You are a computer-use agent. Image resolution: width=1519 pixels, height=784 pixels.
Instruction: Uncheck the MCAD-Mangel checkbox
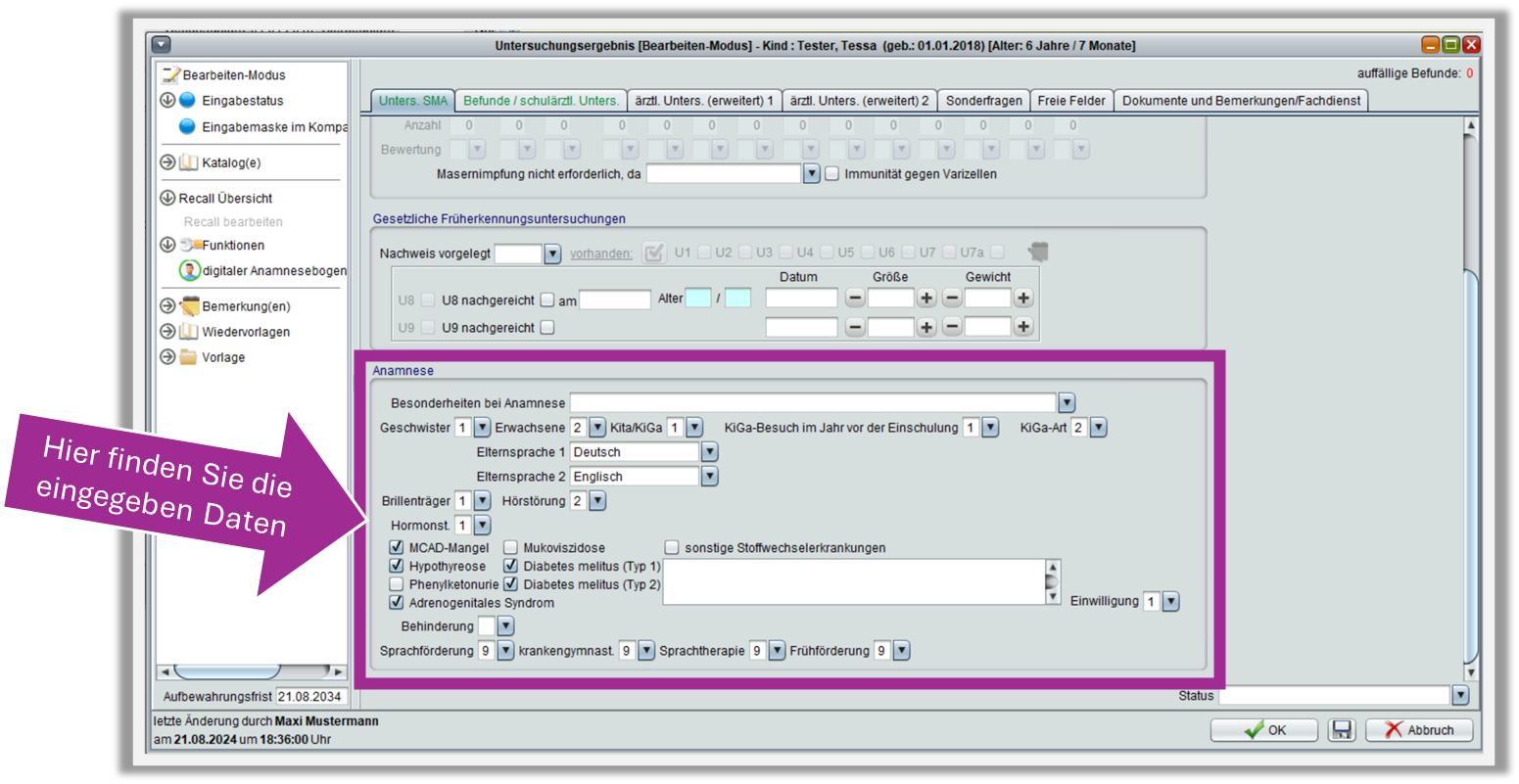(x=397, y=548)
